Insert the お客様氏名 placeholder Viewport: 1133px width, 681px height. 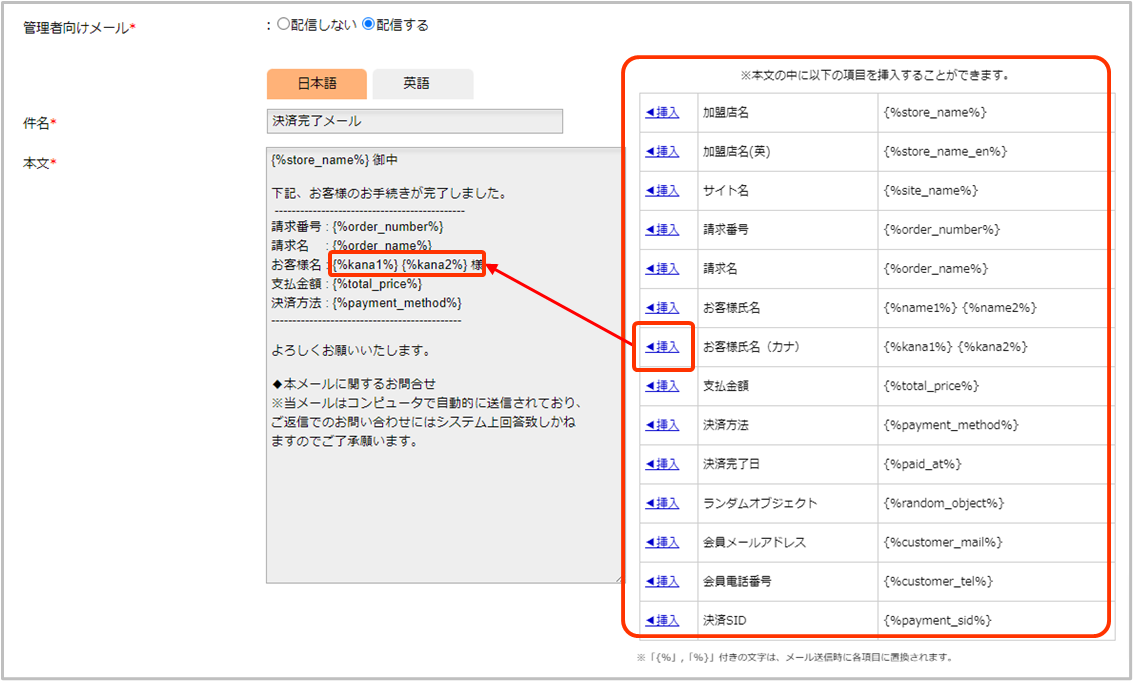662,308
